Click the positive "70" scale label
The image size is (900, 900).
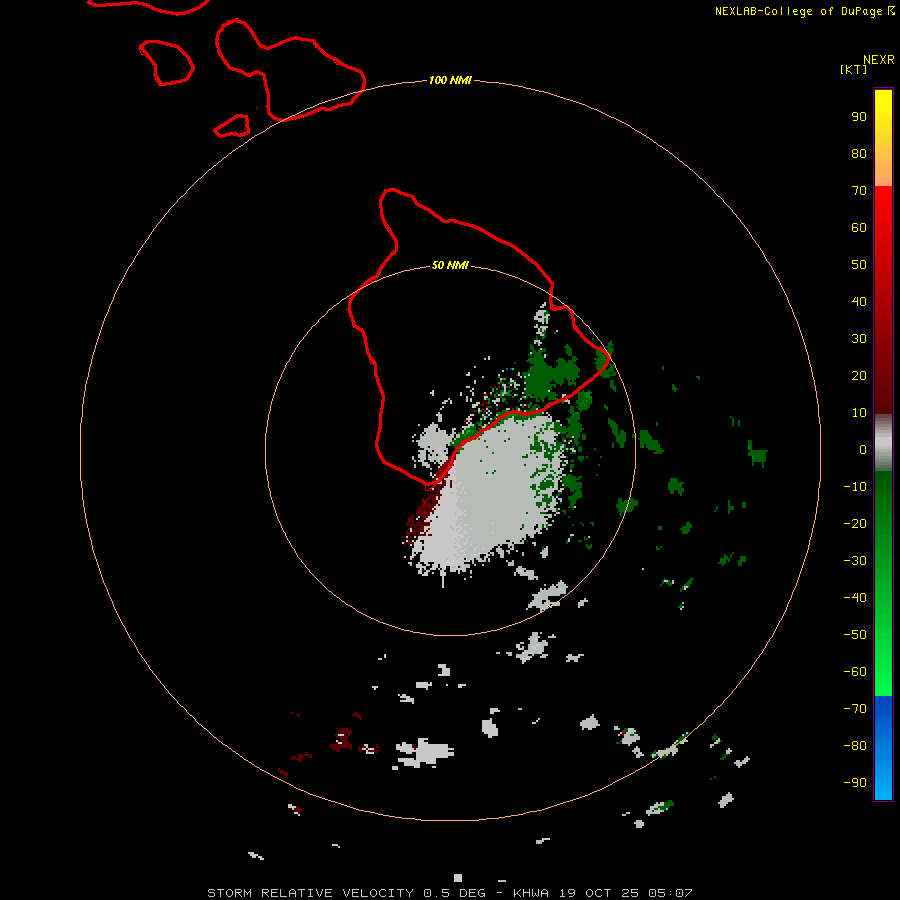pos(859,191)
